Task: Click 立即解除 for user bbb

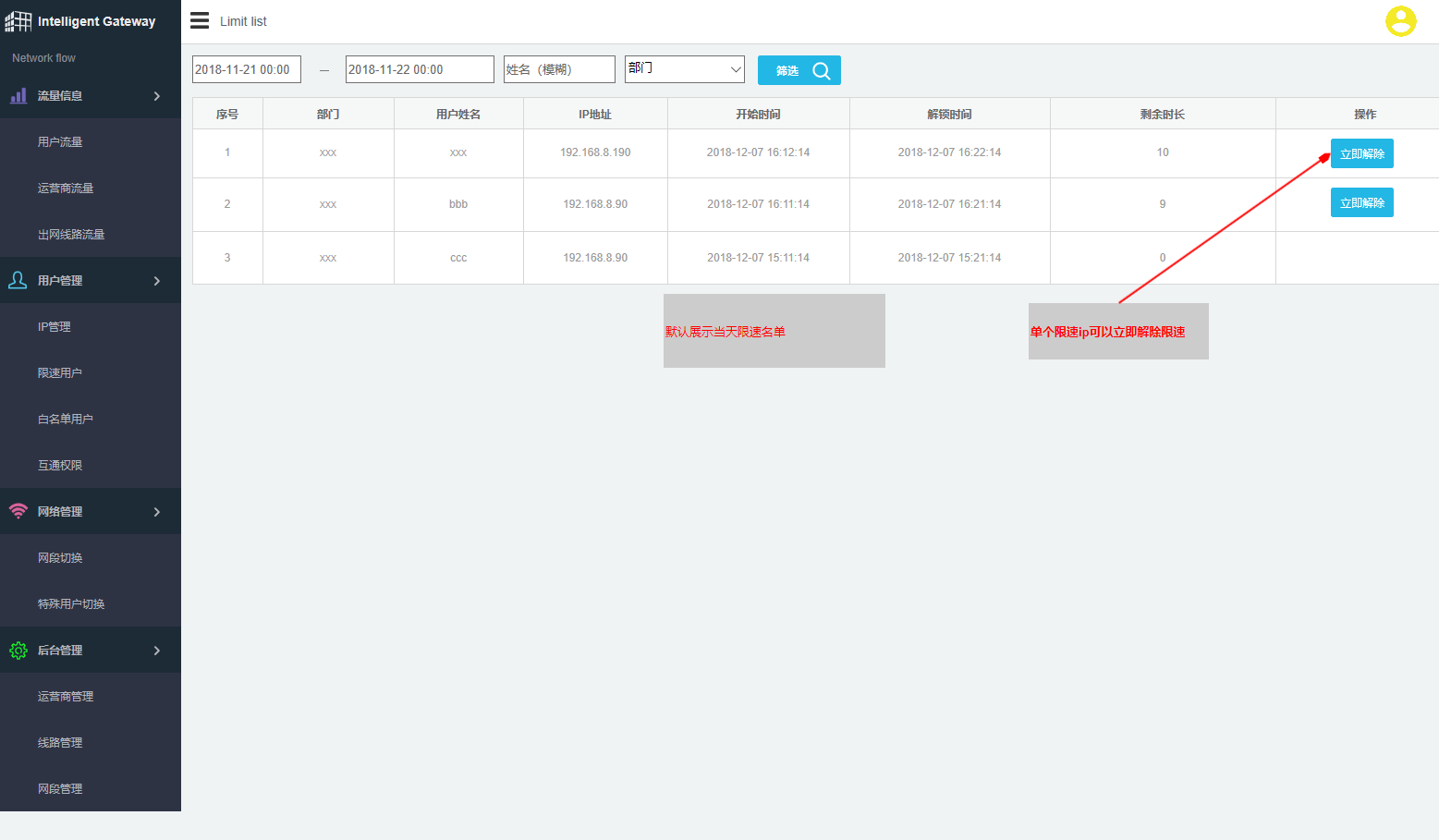Action: 1361,202
